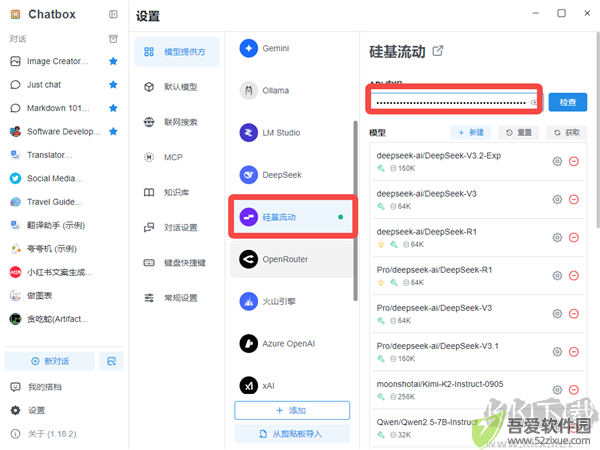Open settings gear for Pro/deepseek-ai/DeepSeek-R1
Screen dimensions: 600x450
[x=558, y=276]
